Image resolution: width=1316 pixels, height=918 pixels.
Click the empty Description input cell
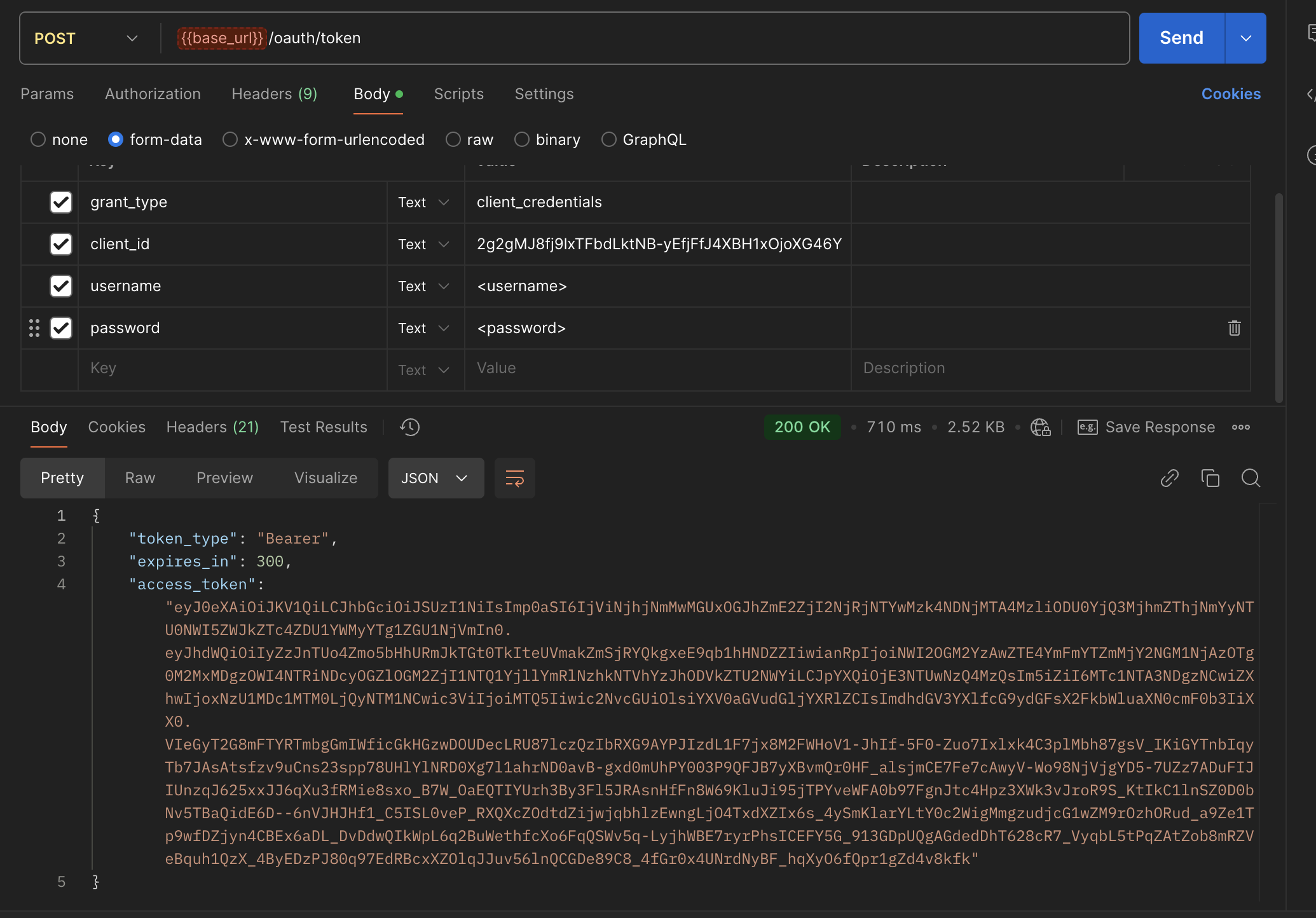(1051, 369)
